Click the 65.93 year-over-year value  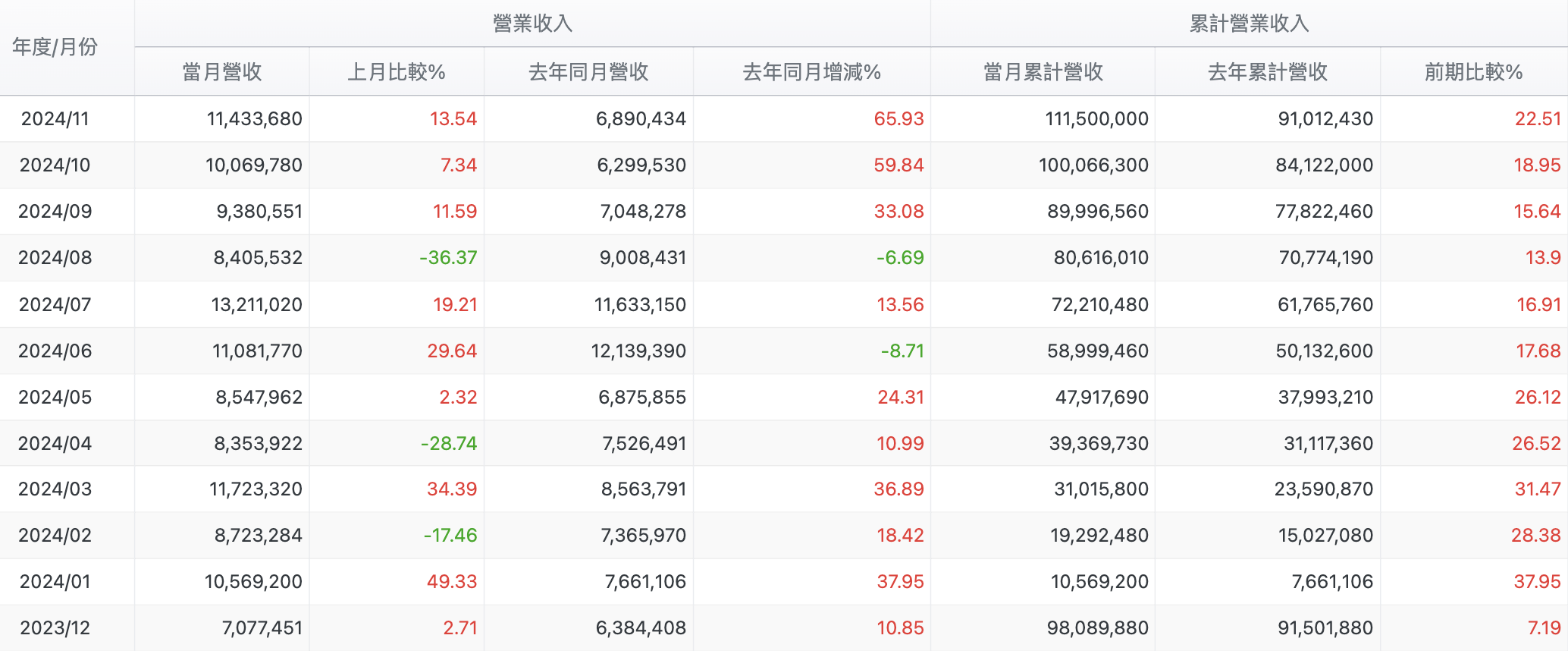[x=899, y=119]
